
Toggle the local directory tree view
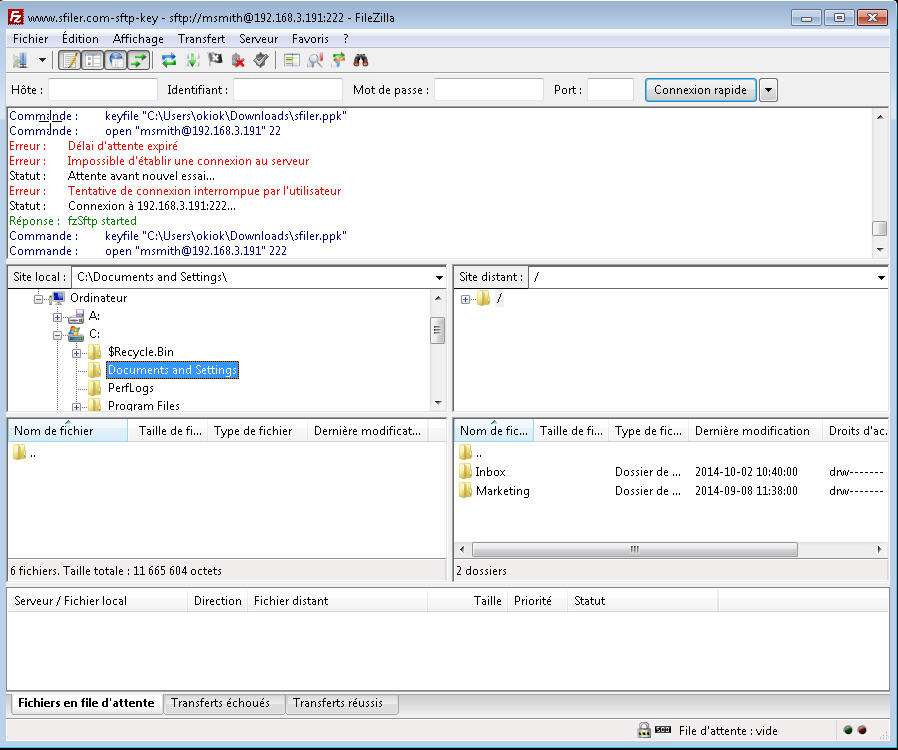coord(93,60)
